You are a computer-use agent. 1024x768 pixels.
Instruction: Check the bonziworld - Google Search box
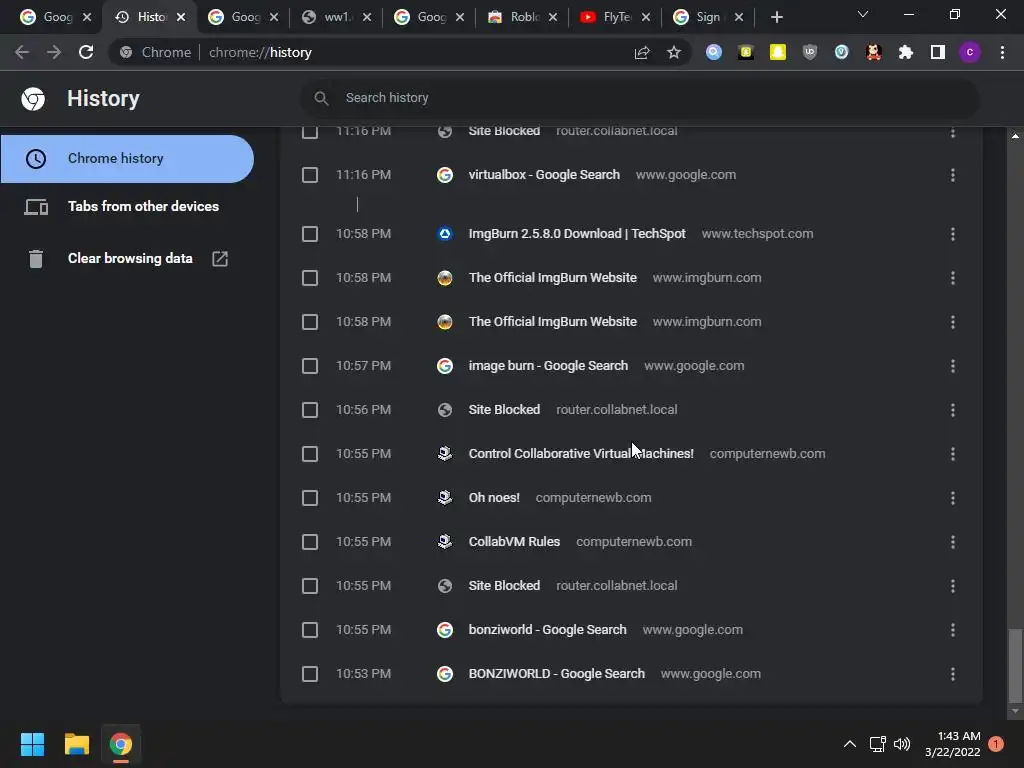(x=310, y=630)
